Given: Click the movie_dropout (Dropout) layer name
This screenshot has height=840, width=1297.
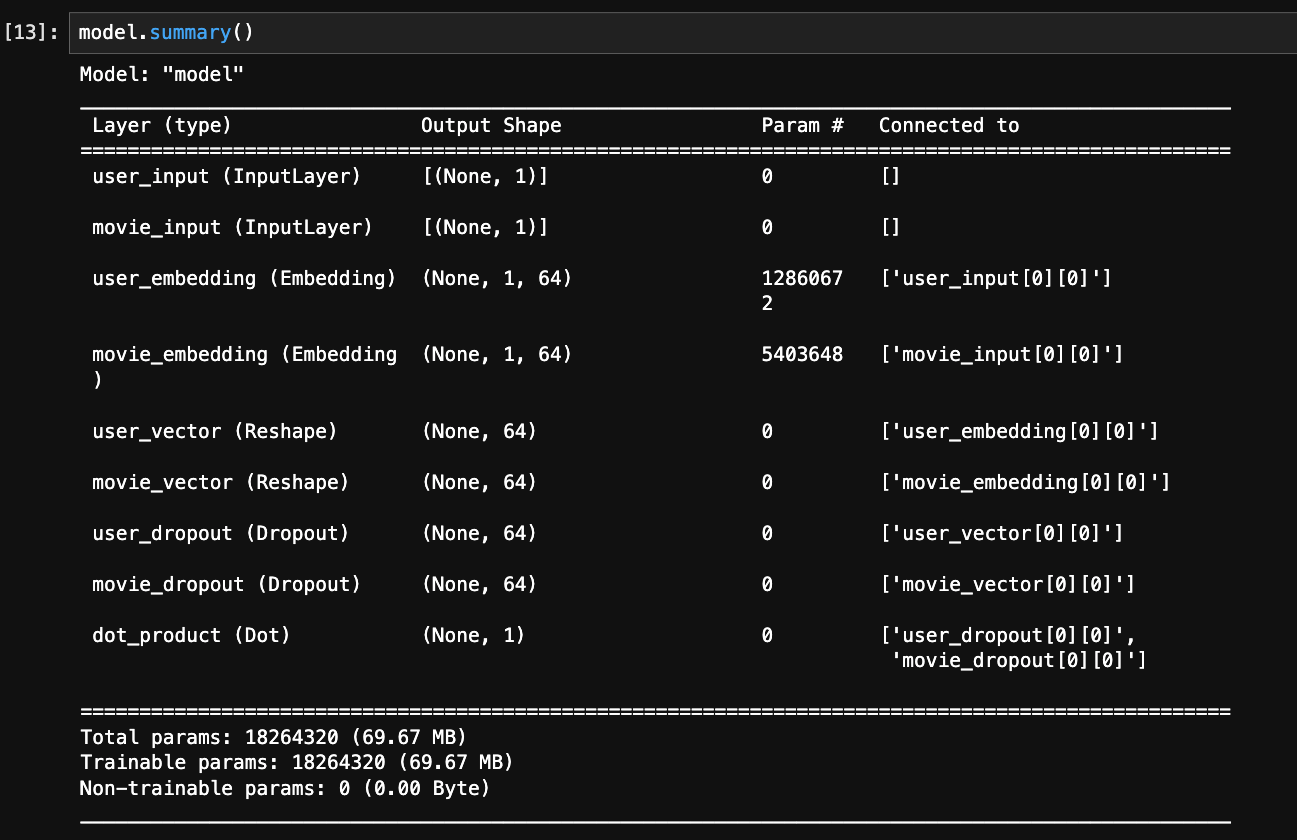Looking at the screenshot, I should pos(226,585).
